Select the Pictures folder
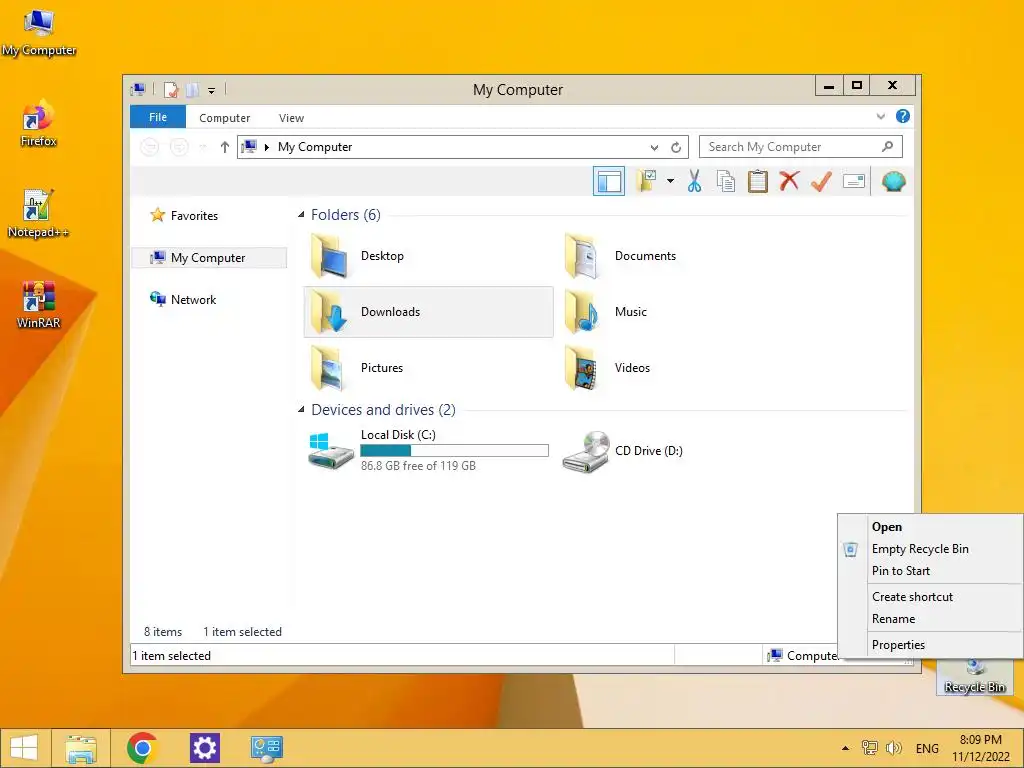The height and width of the screenshot is (768, 1024). [428, 368]
